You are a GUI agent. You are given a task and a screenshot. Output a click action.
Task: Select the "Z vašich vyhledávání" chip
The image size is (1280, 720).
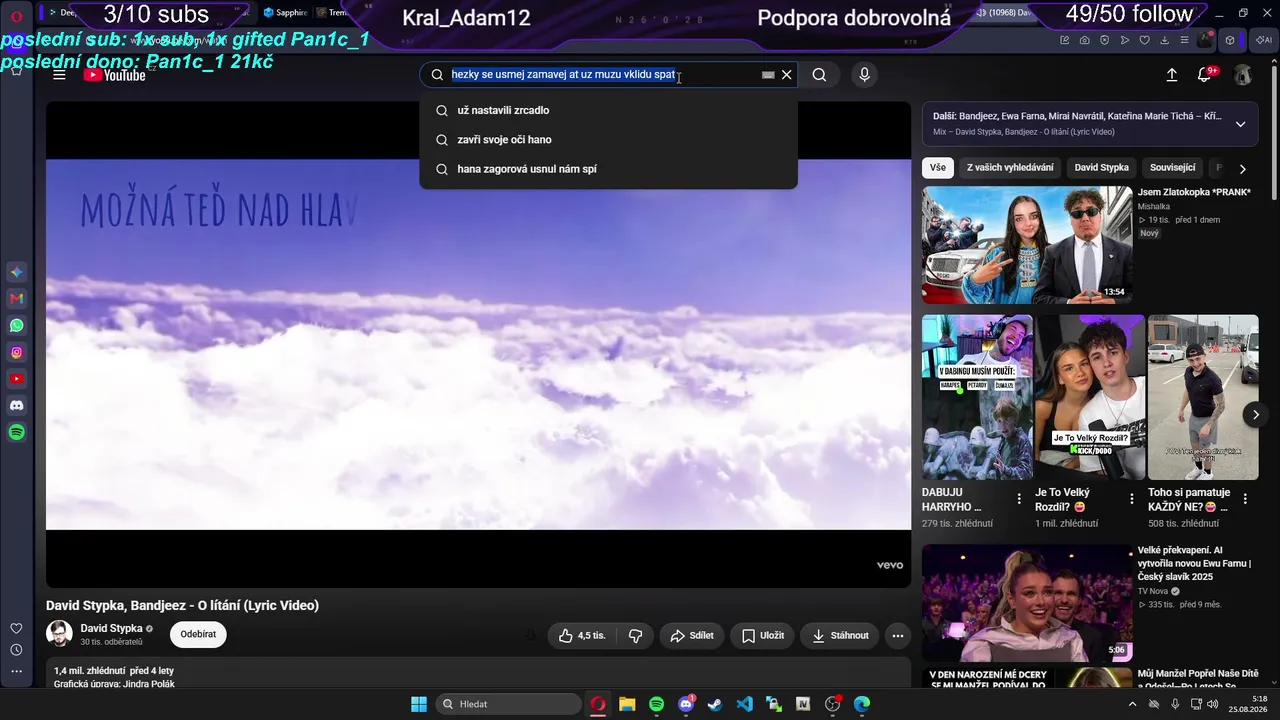tap(1010, 168)
